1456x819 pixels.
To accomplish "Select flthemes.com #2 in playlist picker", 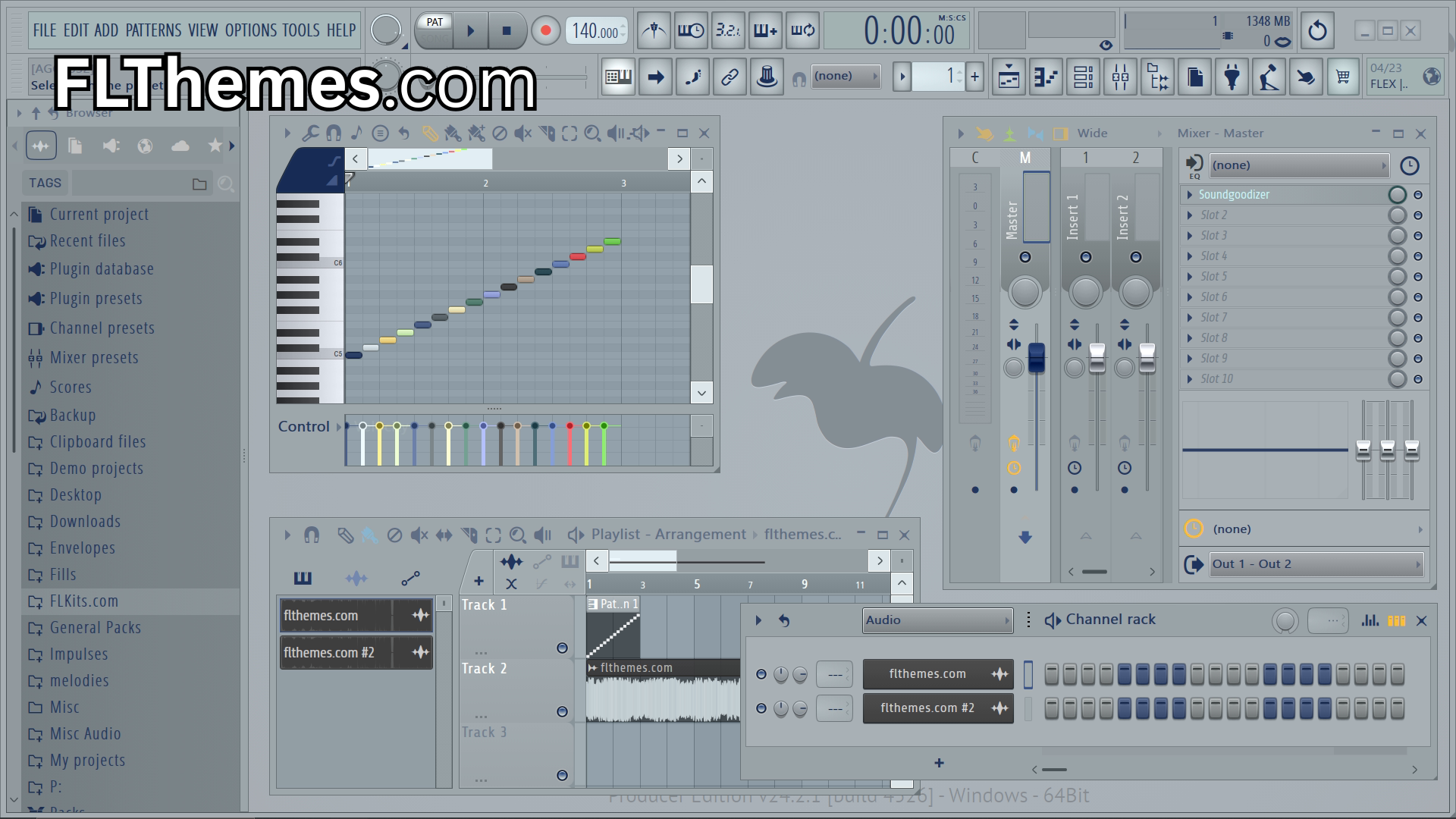I will [356, 653].
